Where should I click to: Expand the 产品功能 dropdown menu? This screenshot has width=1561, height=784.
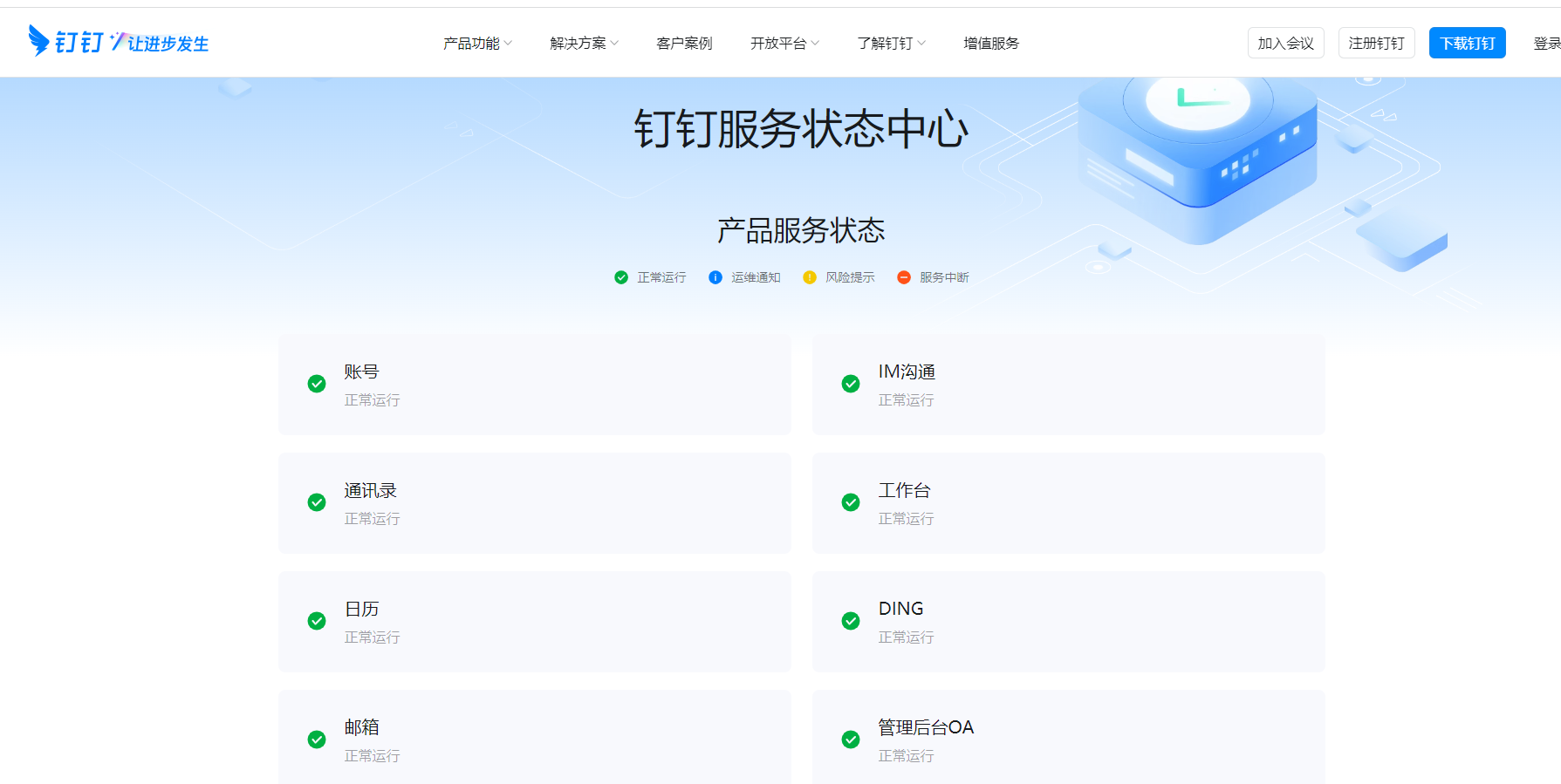click(x=477, y=43)
